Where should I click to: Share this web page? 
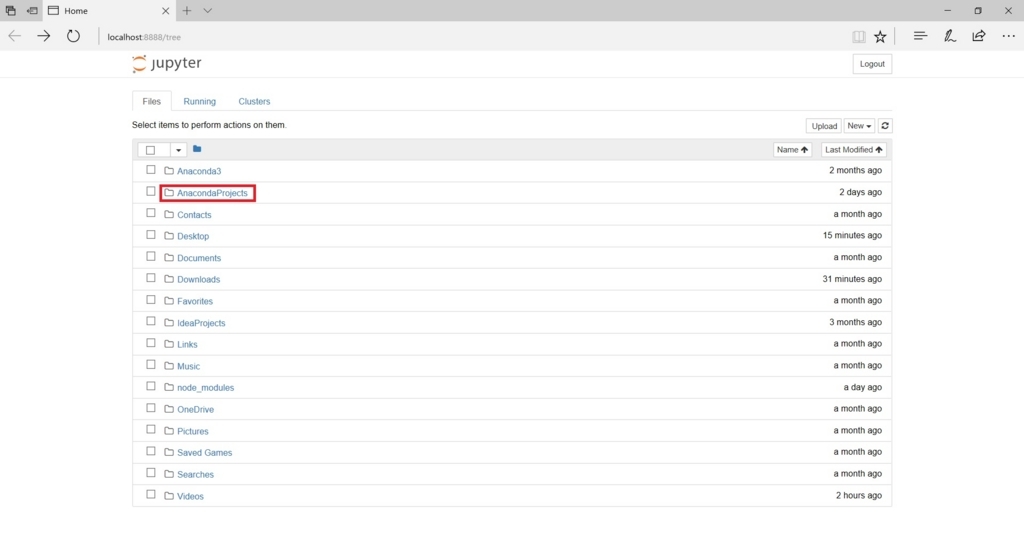979,37
